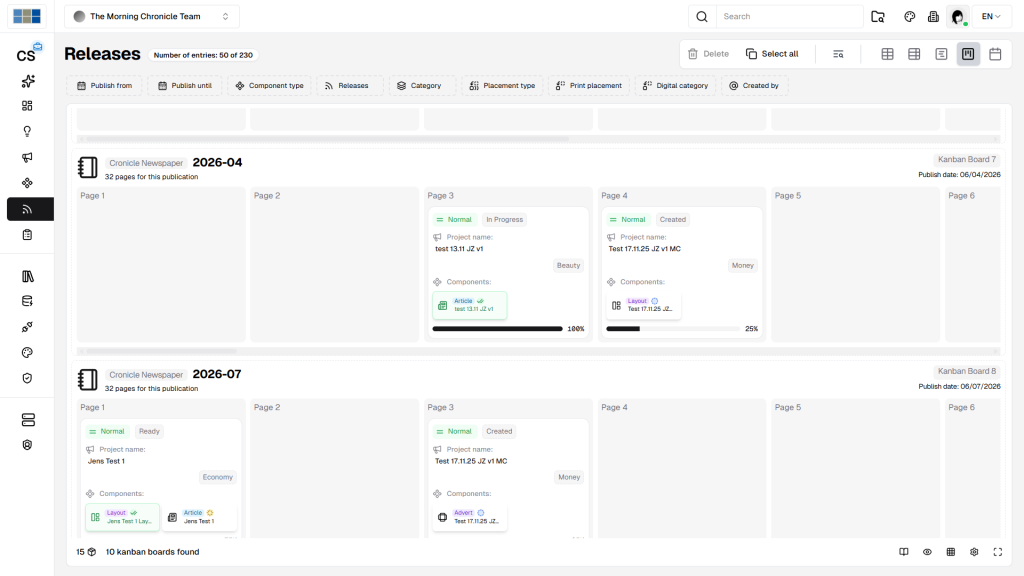Open the Publish from date filter
The width and height of the screenshot is (1024, 576).
tap(104, 86)
